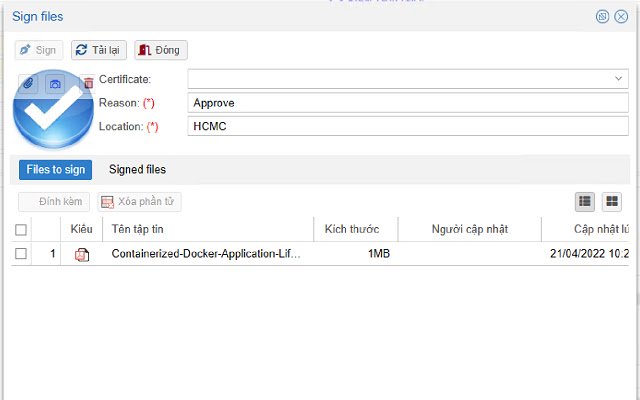Click Xóa phần tử remove button
Image resolution: width=640 pixels, height=400 pixels.
pos(139,202)
